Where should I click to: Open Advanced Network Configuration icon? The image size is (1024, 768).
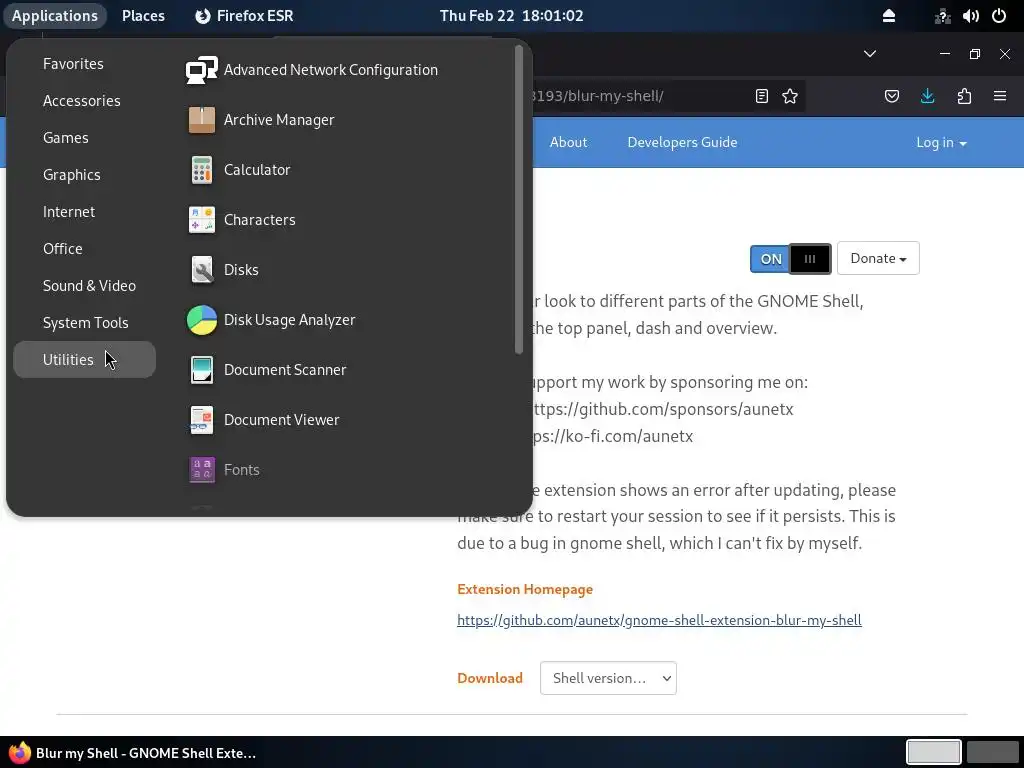pos(201,70)
